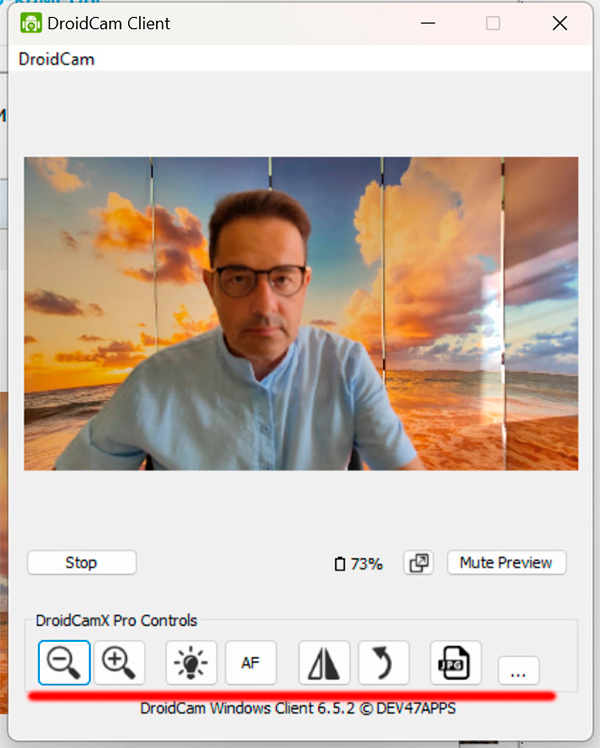Click the DroidCam Windows Client 6.5.2 footer

tap(298, 708)
